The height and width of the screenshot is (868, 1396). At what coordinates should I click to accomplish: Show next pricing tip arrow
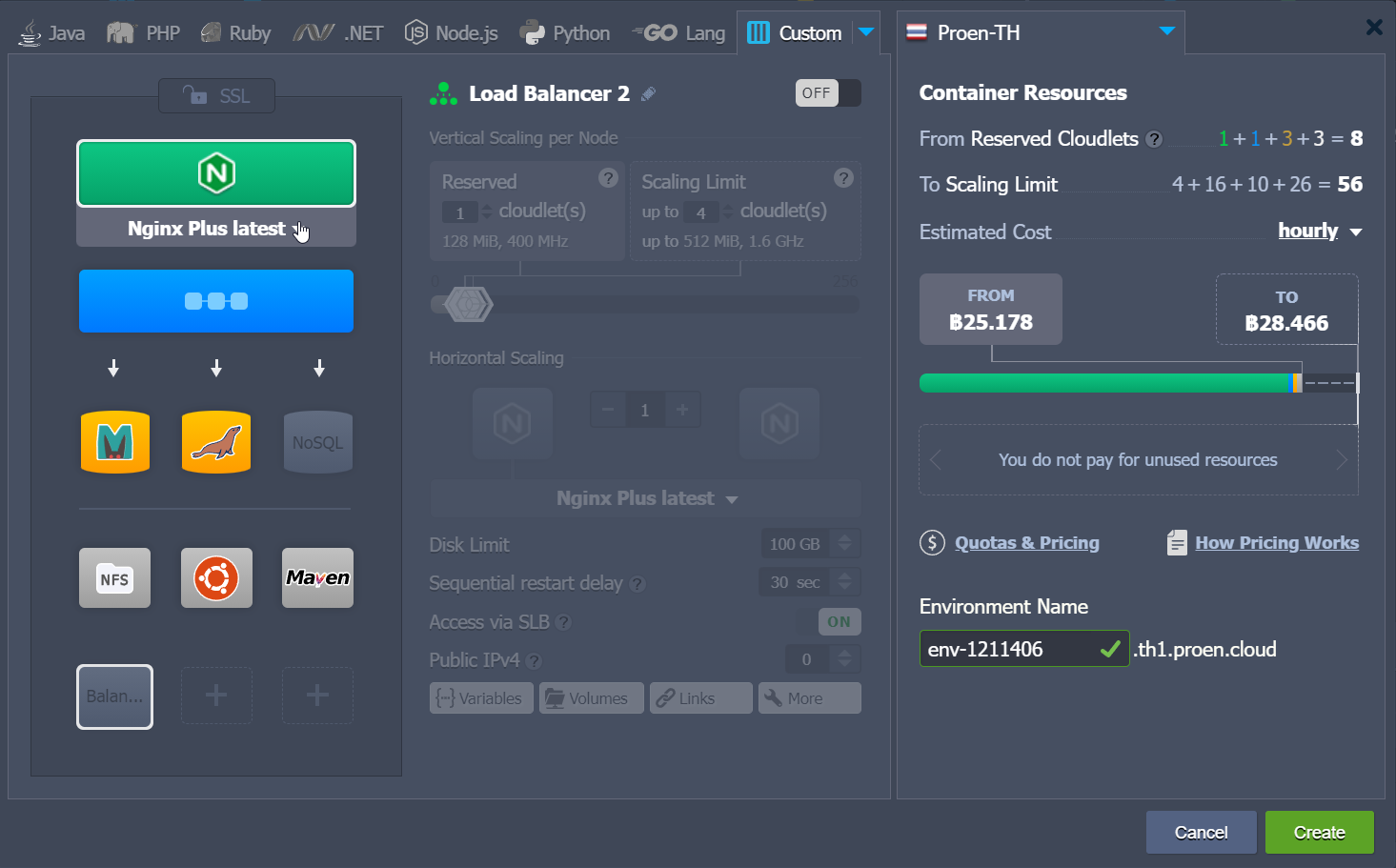point(1342,460)
